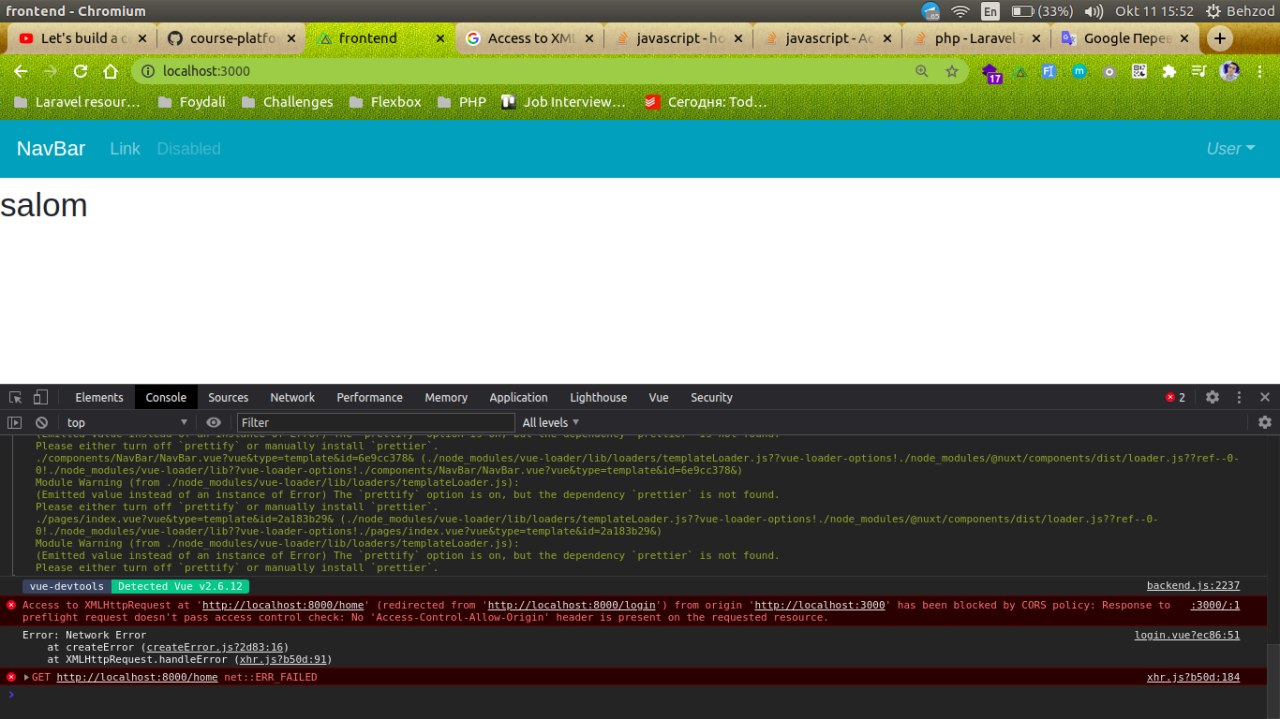Clear the console with the ban icon

point(42,423)
